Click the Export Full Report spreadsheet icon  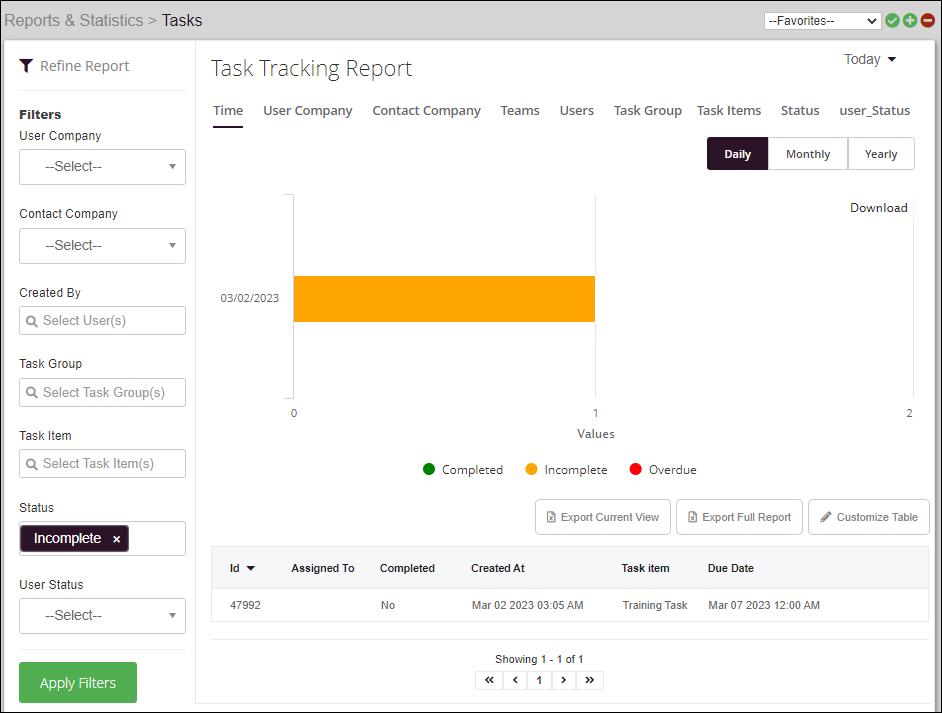(x=692, y=517)
